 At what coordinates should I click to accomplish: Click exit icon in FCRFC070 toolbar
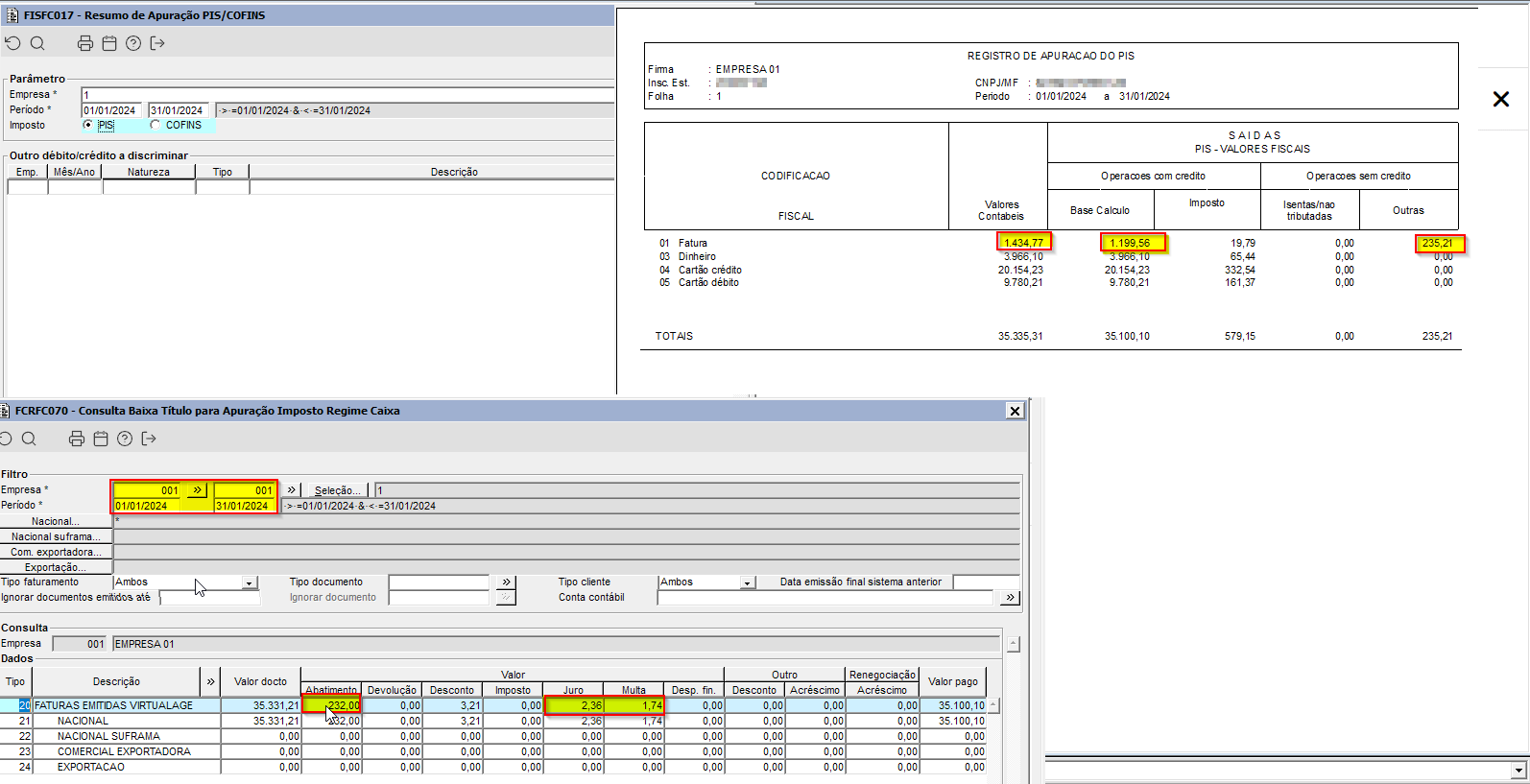click(x=149, y=439)
